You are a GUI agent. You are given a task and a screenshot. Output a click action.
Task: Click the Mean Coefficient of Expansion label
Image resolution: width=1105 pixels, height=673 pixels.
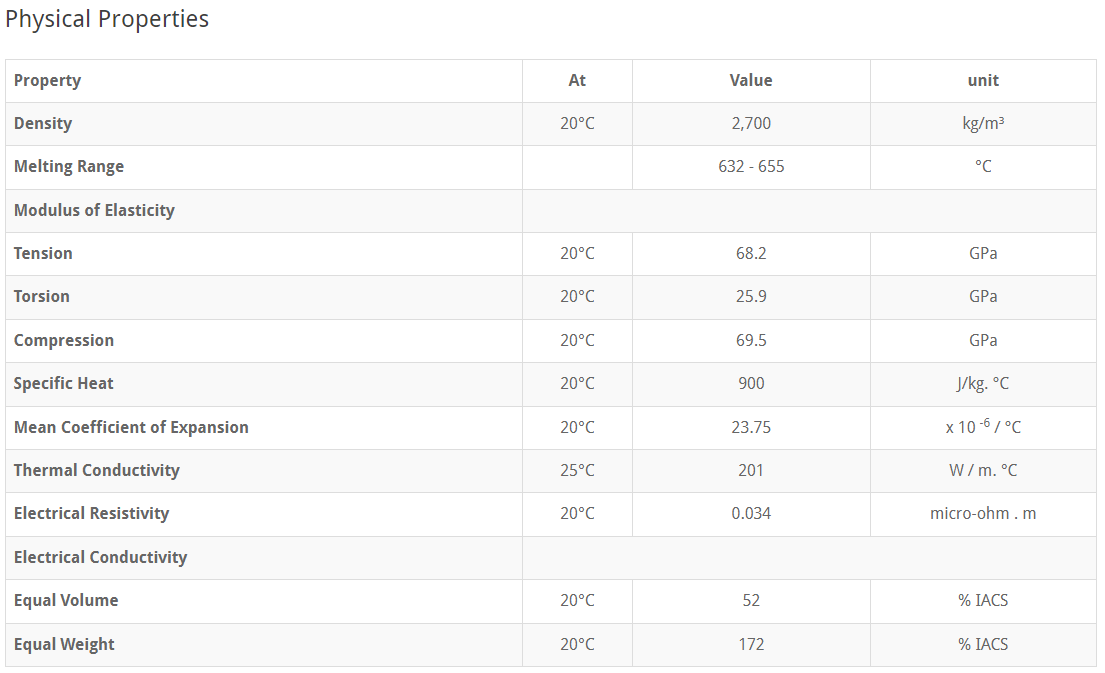point(131,427)
